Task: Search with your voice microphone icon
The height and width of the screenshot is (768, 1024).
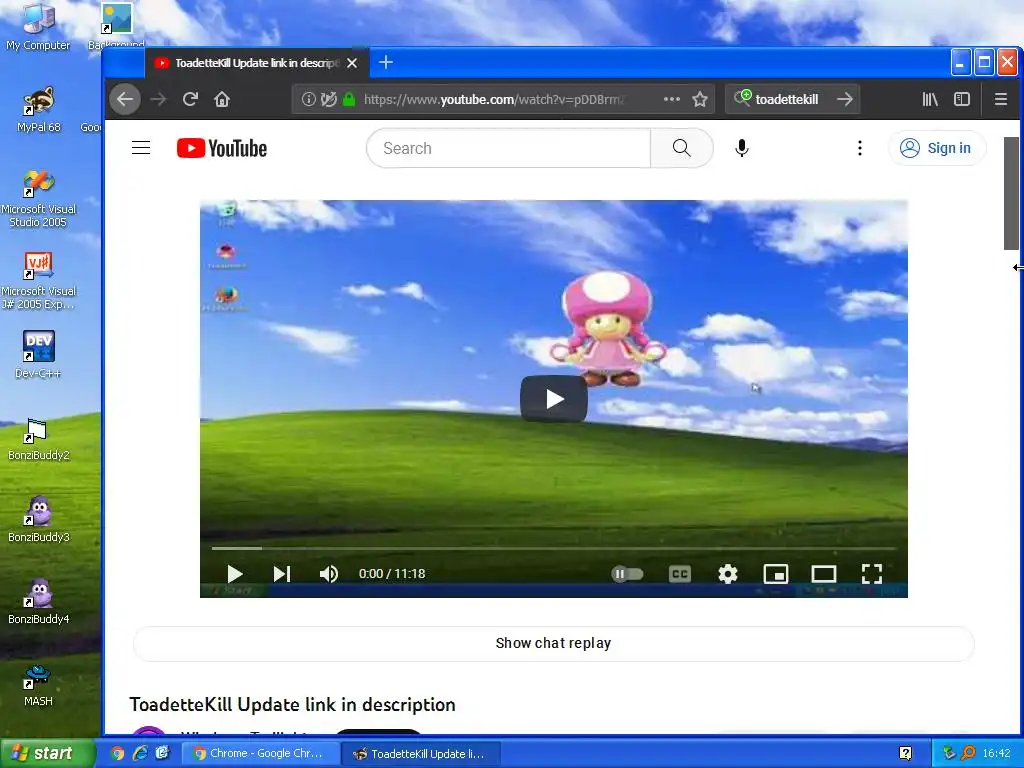Action: 741,148
